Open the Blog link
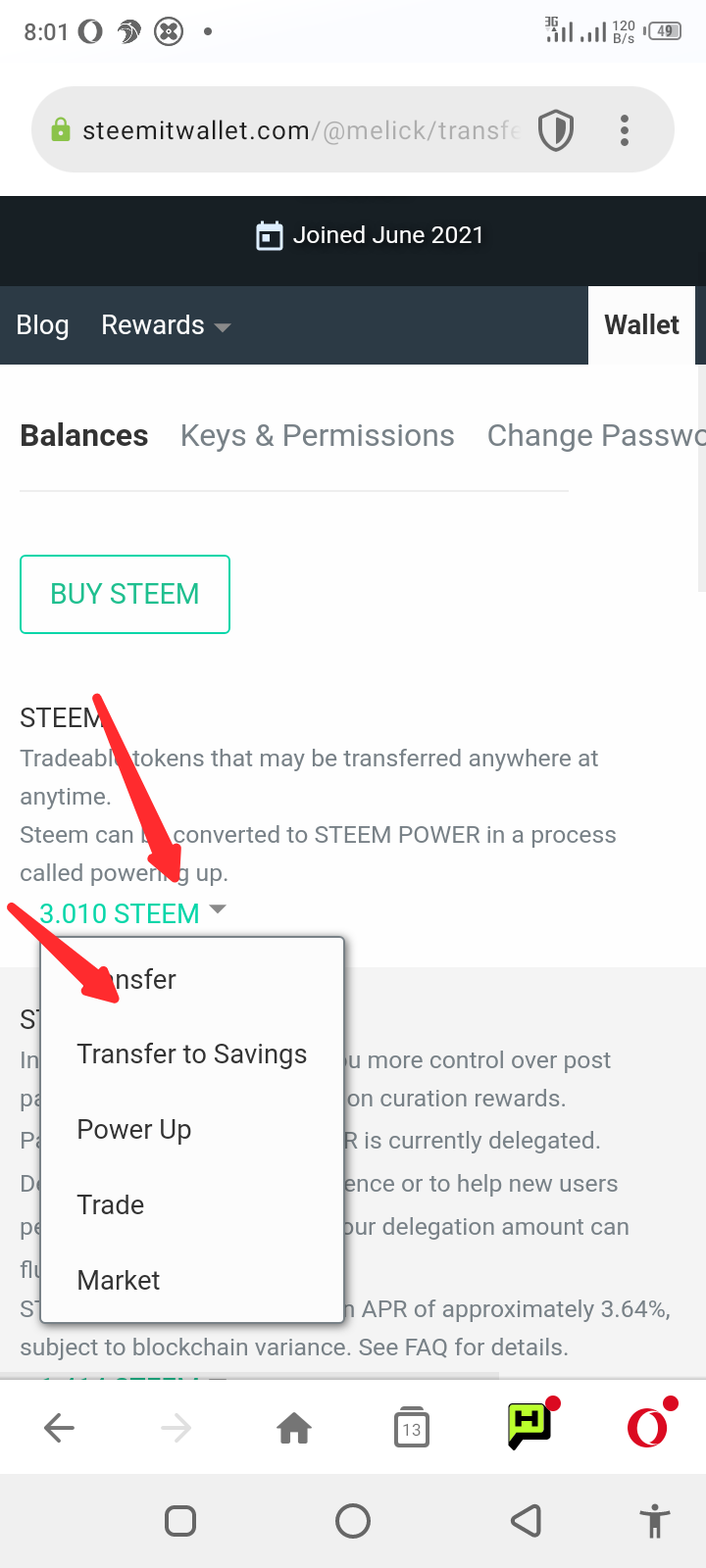Screen dimensions: 706x1568 click(x=42, y=325)
